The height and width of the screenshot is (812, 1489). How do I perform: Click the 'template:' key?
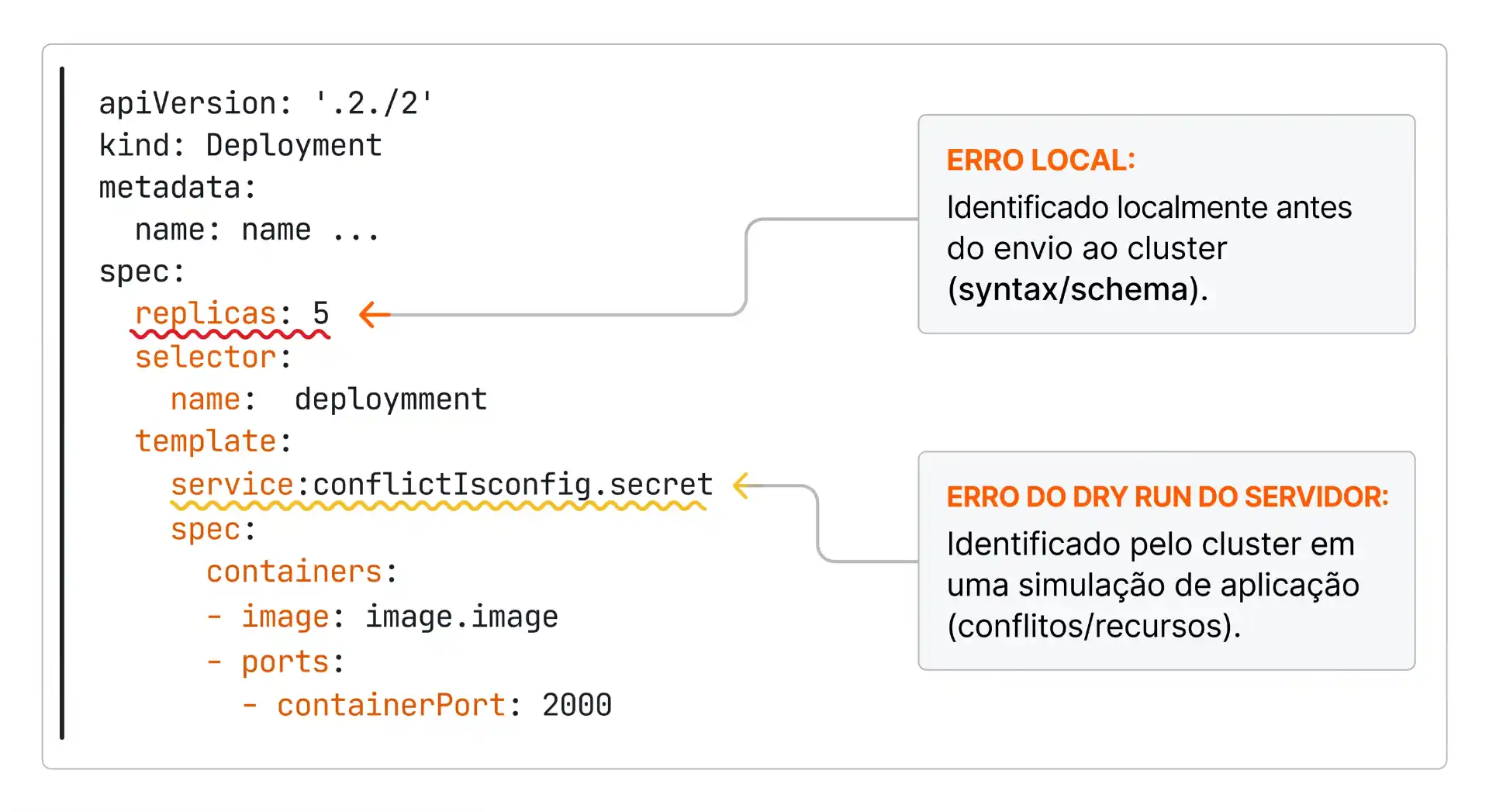point(213,441)
